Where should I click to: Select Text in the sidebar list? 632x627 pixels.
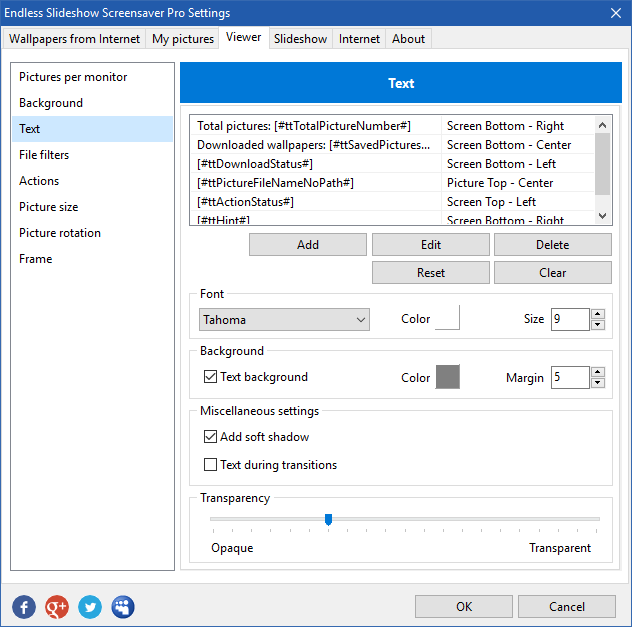tap(92, 129)
